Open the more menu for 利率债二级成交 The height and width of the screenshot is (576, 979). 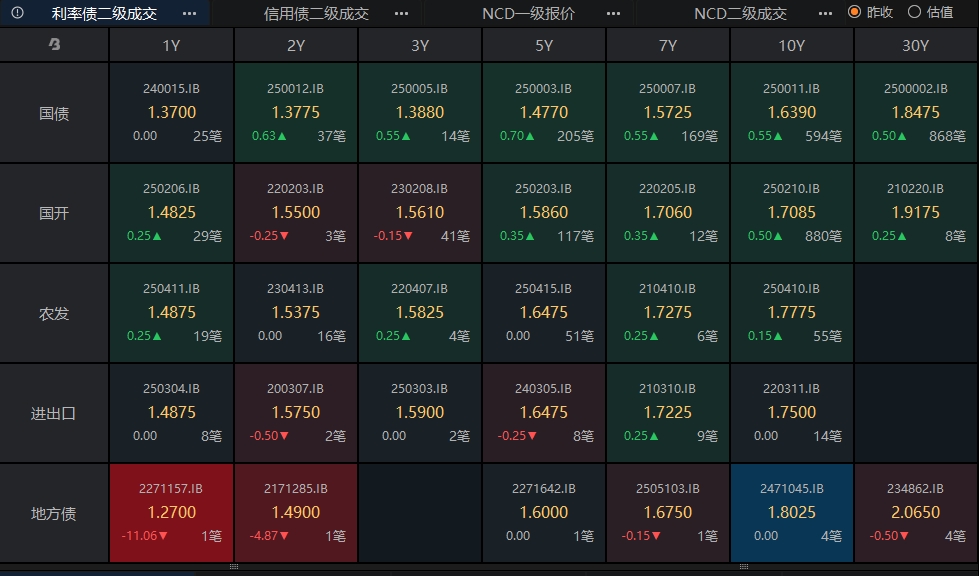[x=189, y=13]
